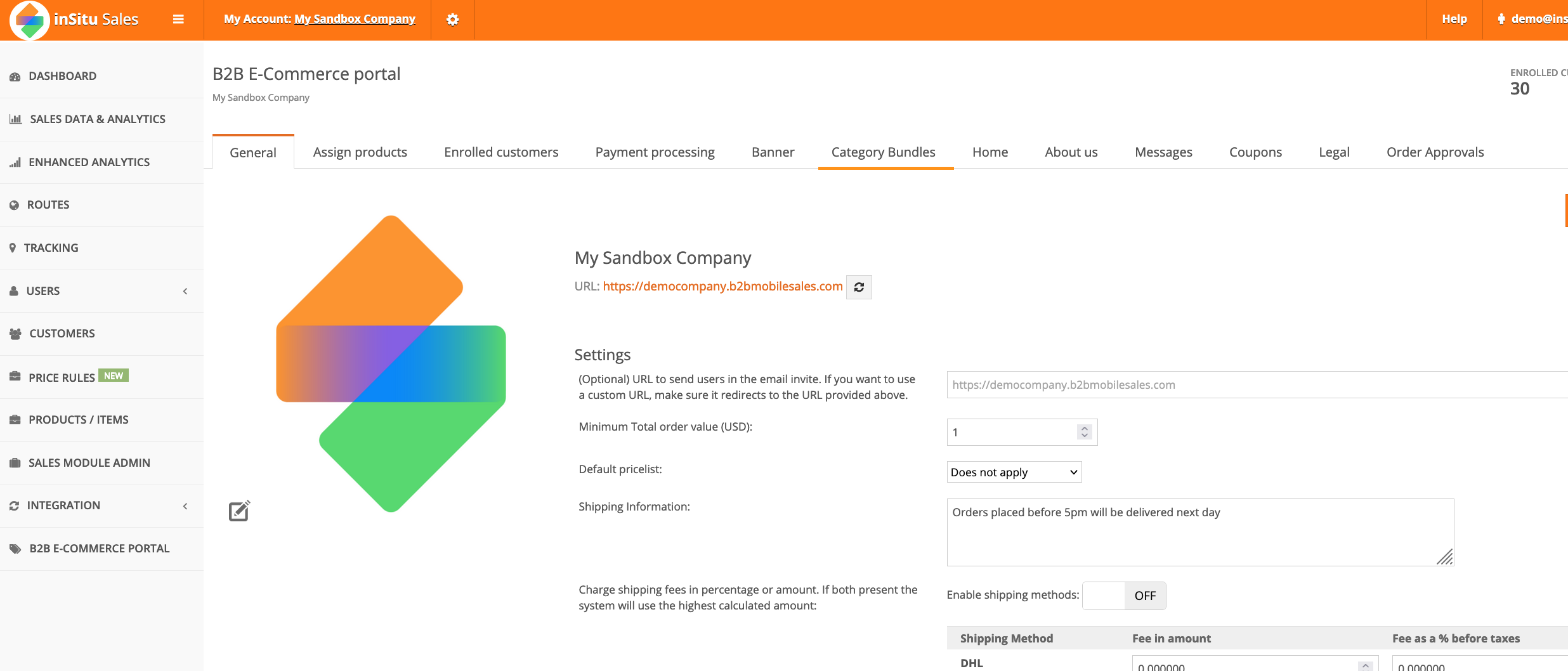
Task: Open Routes from the sidebar
Action: 48,205
